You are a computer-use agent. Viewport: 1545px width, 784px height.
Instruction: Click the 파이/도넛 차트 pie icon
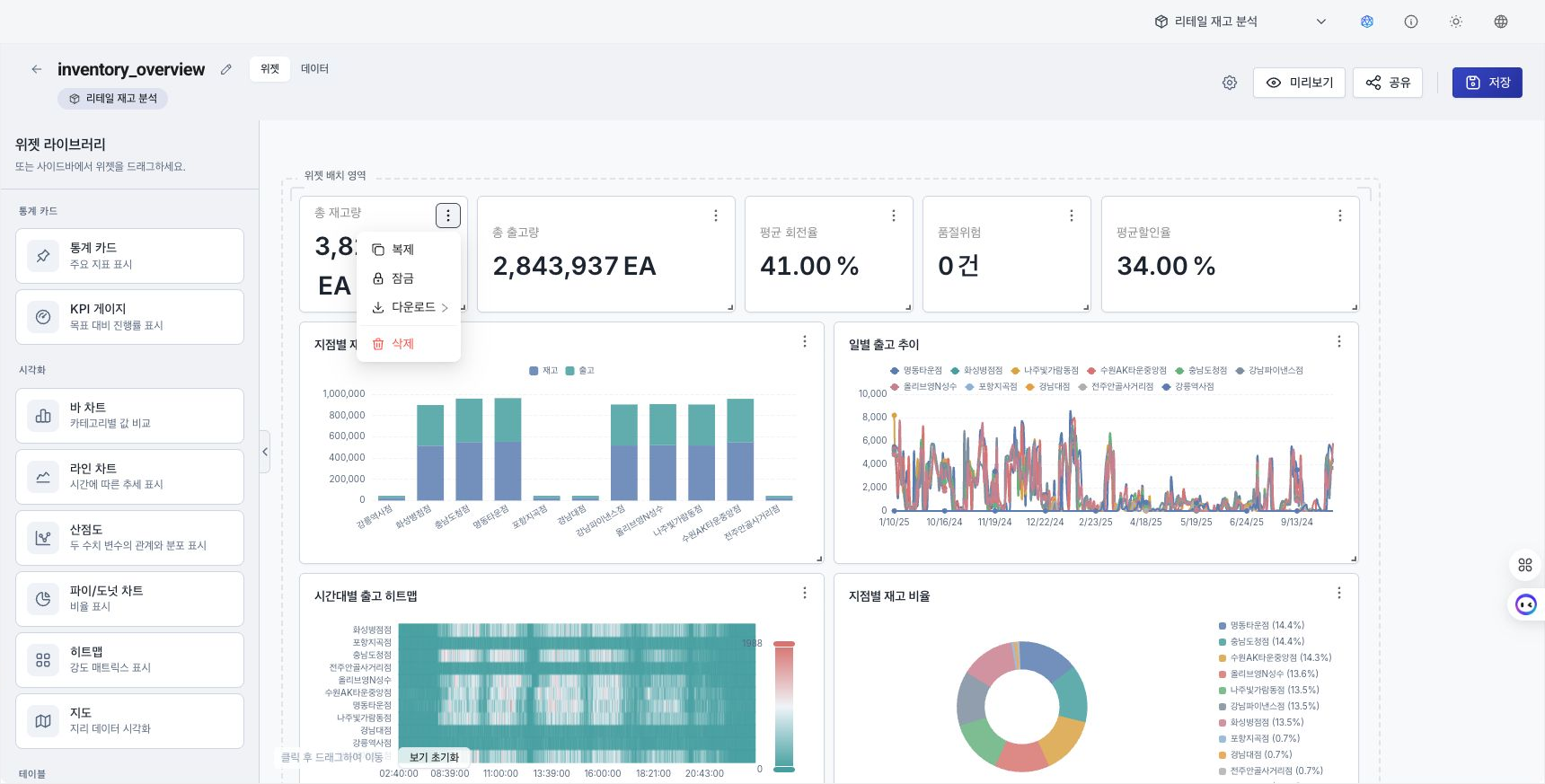click(43, 599)
